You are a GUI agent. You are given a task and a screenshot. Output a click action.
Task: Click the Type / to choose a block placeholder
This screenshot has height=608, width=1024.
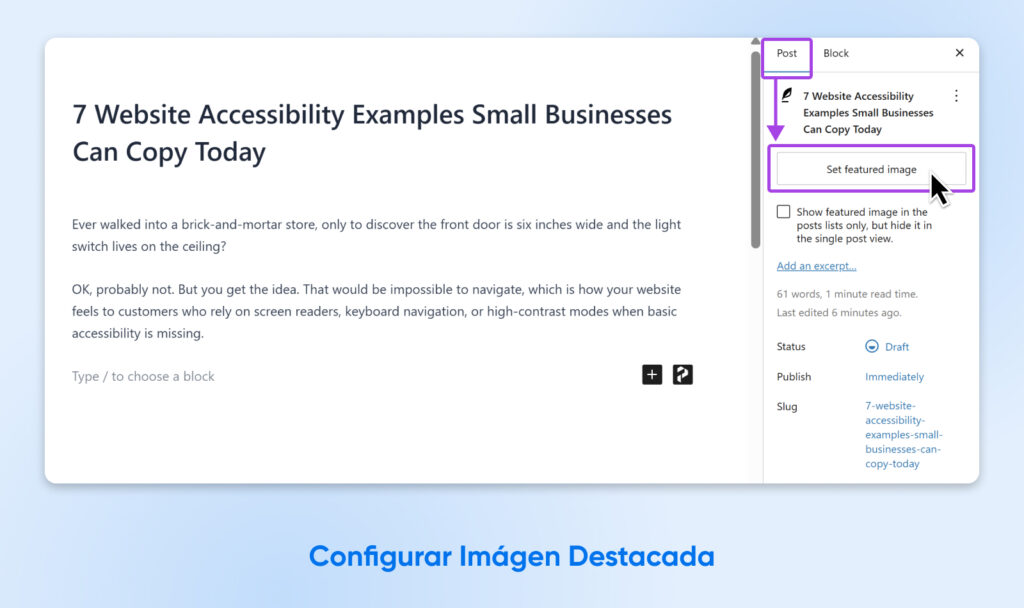coord(143,376)
